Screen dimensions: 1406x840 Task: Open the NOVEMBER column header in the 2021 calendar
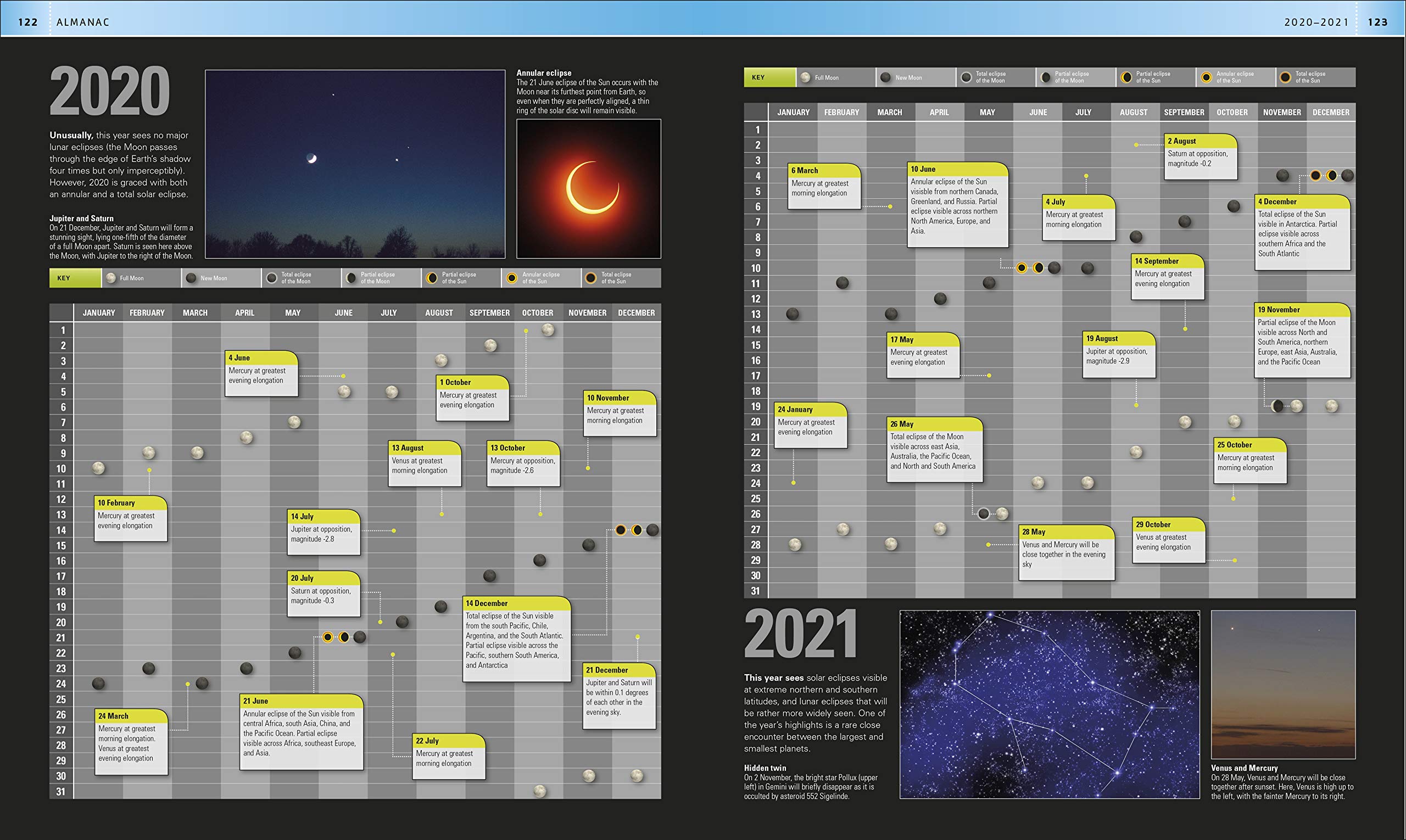click(x=1282, y=113)
